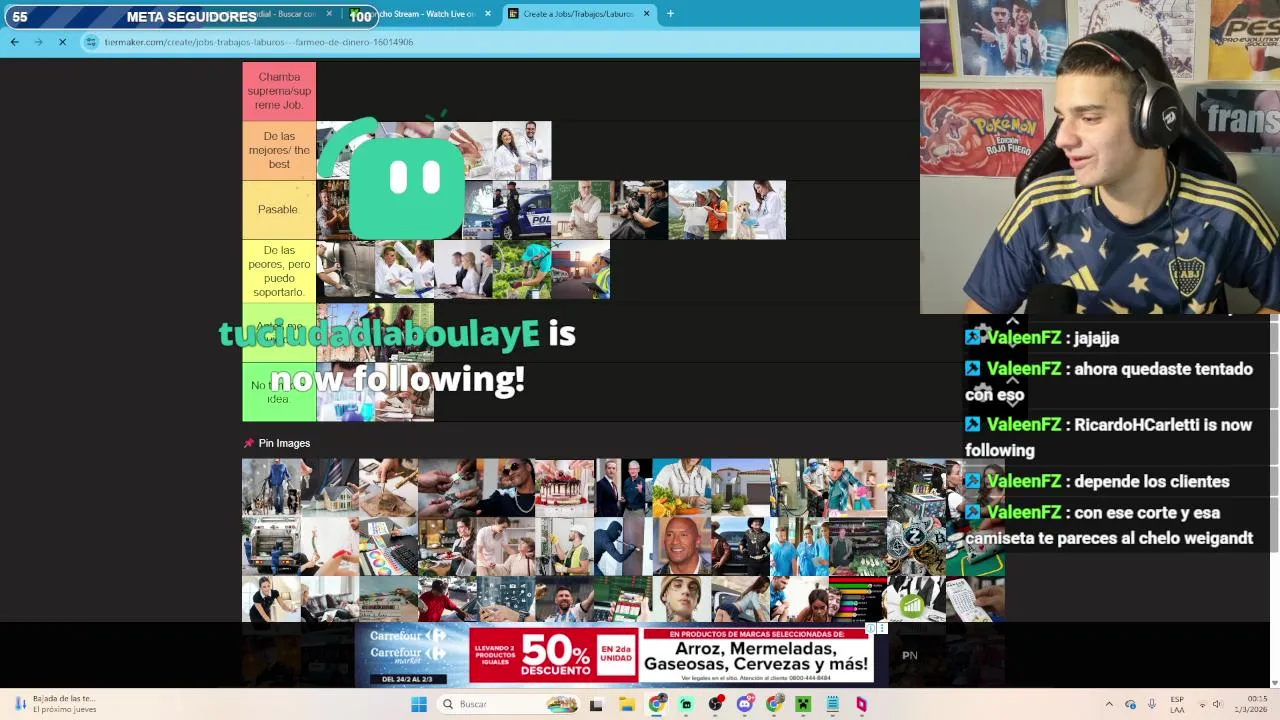This screenshot has height=720, width=1280.
Task: Pick the decorated cake image from pool
Action: [565, 488]
